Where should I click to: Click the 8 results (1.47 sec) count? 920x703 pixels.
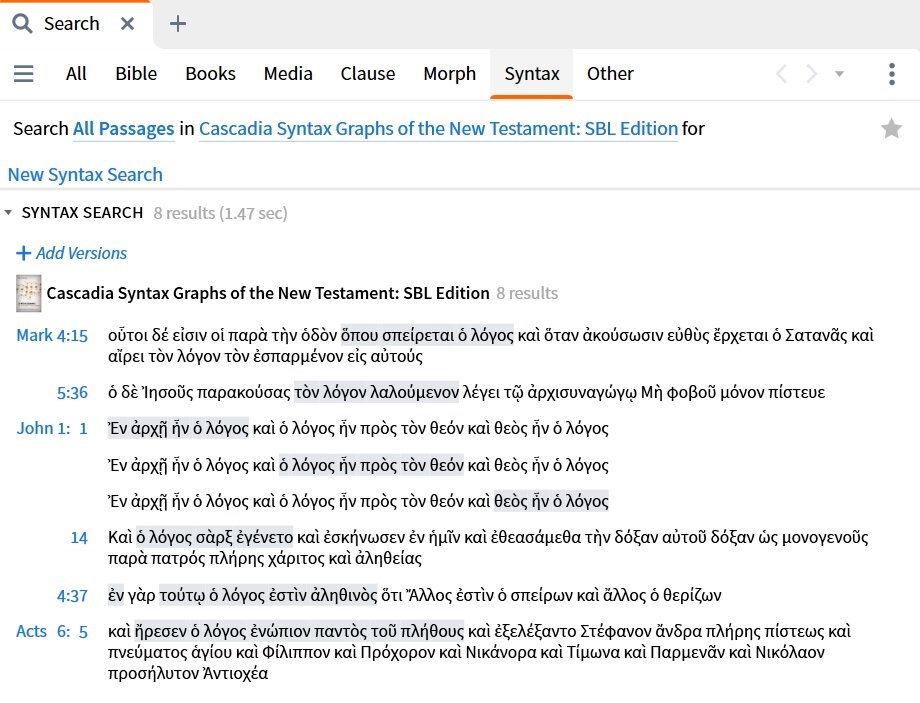pyautogui.click(x=221, y=213)
